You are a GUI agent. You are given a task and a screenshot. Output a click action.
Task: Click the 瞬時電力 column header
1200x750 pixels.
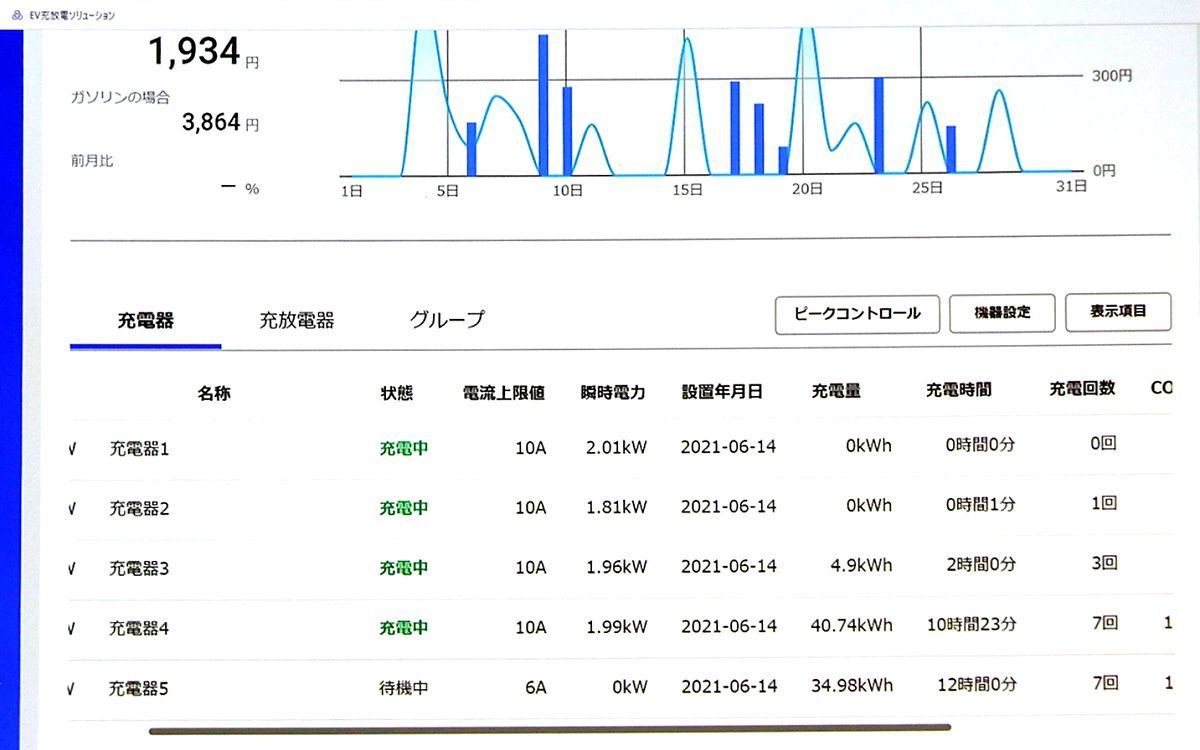[613, 393]
